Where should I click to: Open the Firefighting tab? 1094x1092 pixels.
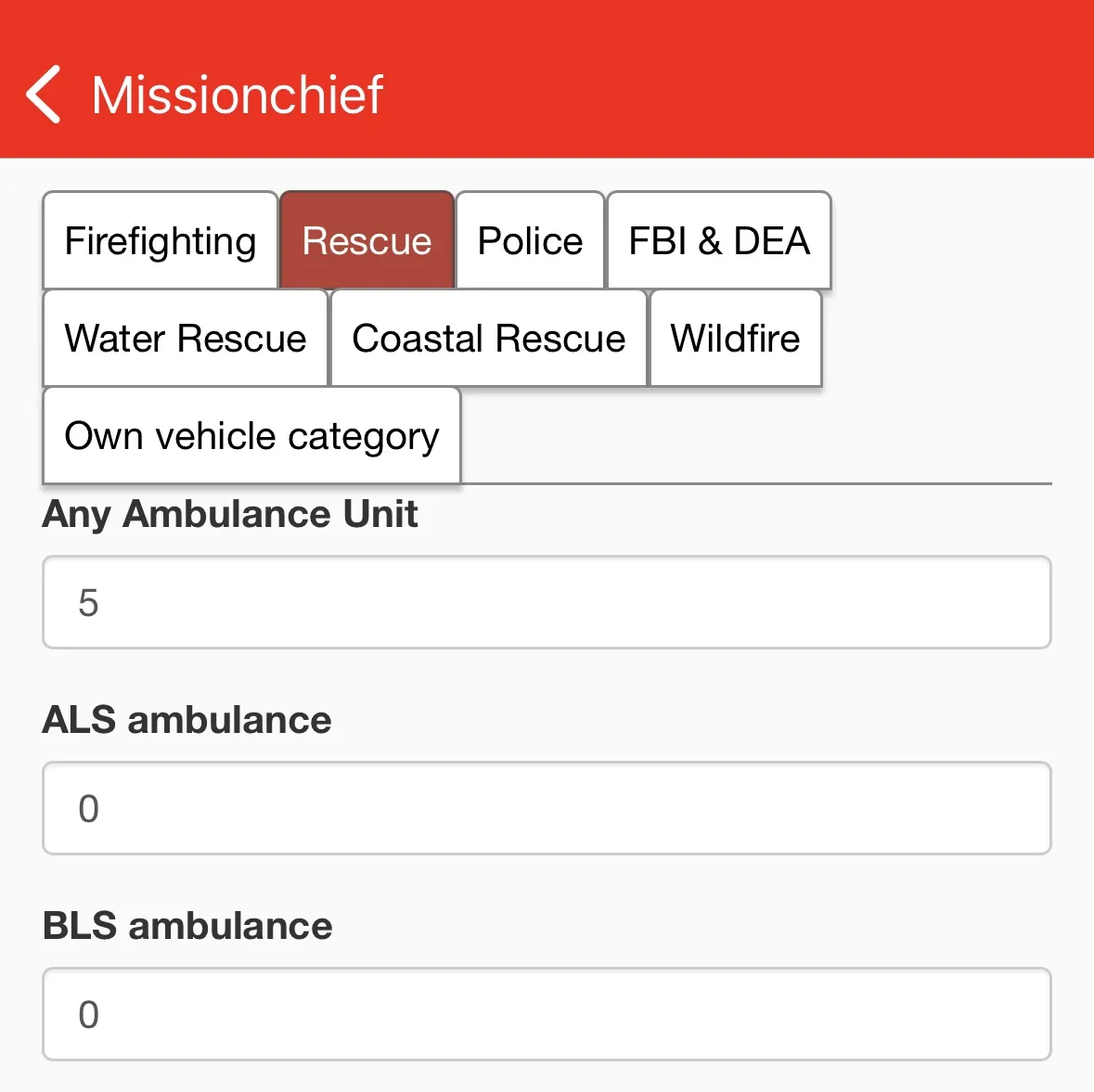pos(161,240)
